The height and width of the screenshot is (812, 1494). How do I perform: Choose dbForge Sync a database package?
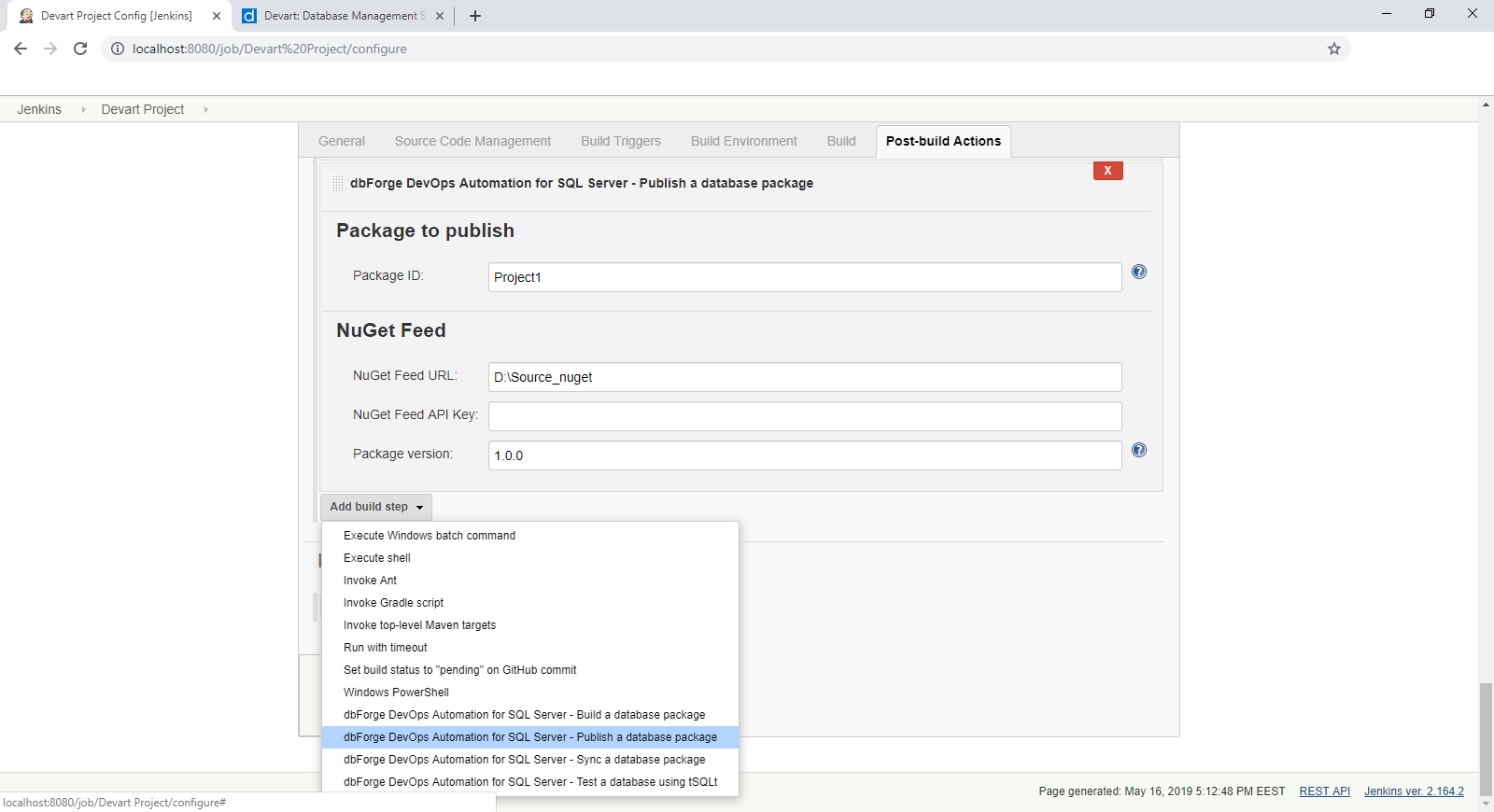(530, 760)
